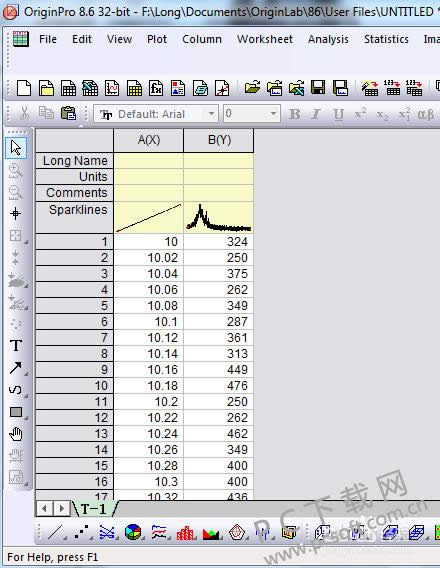Image resolution: width=440 pixels, height=568 pixels.
Task: Click the A(X) column header
Action: point(148,140)
